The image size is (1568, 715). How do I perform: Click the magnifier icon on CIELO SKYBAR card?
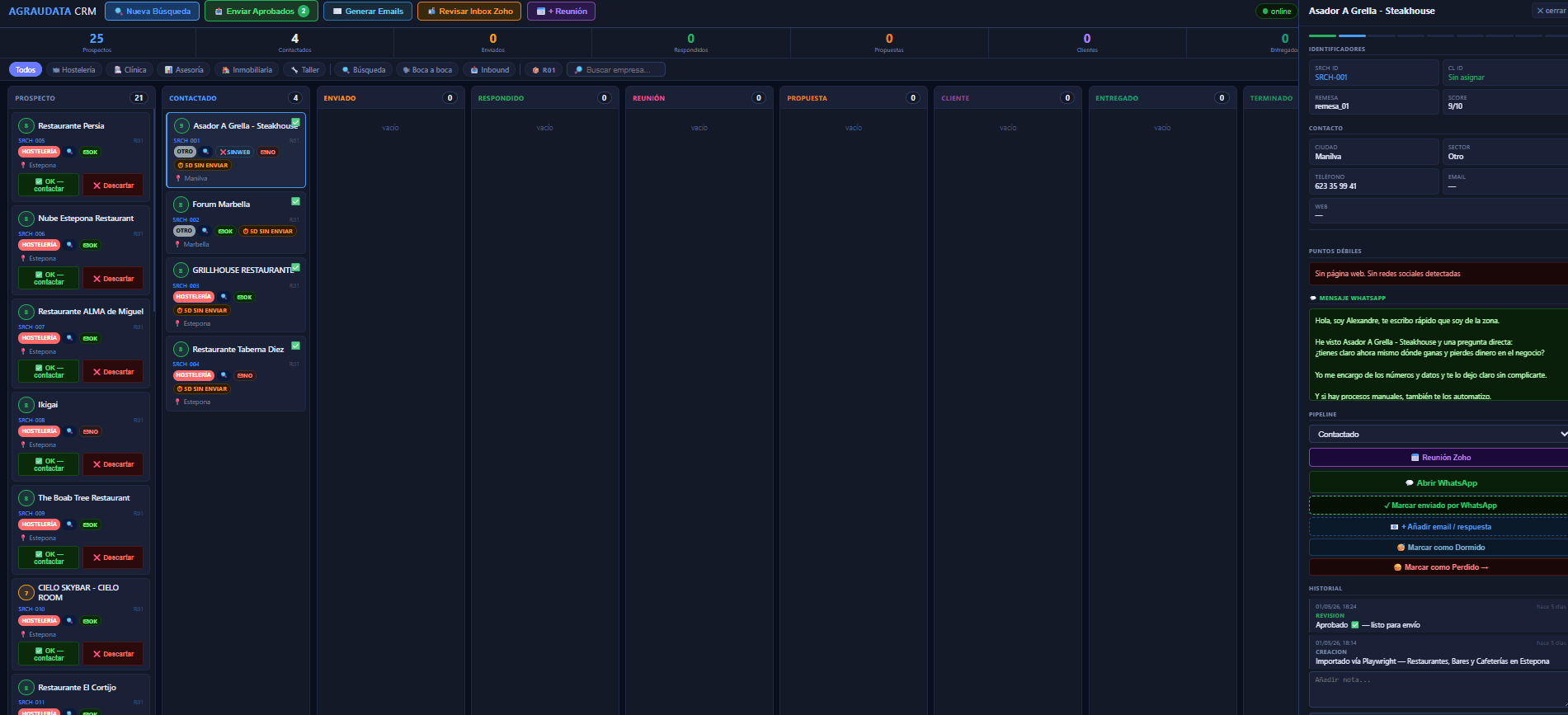tap(70, 621)
